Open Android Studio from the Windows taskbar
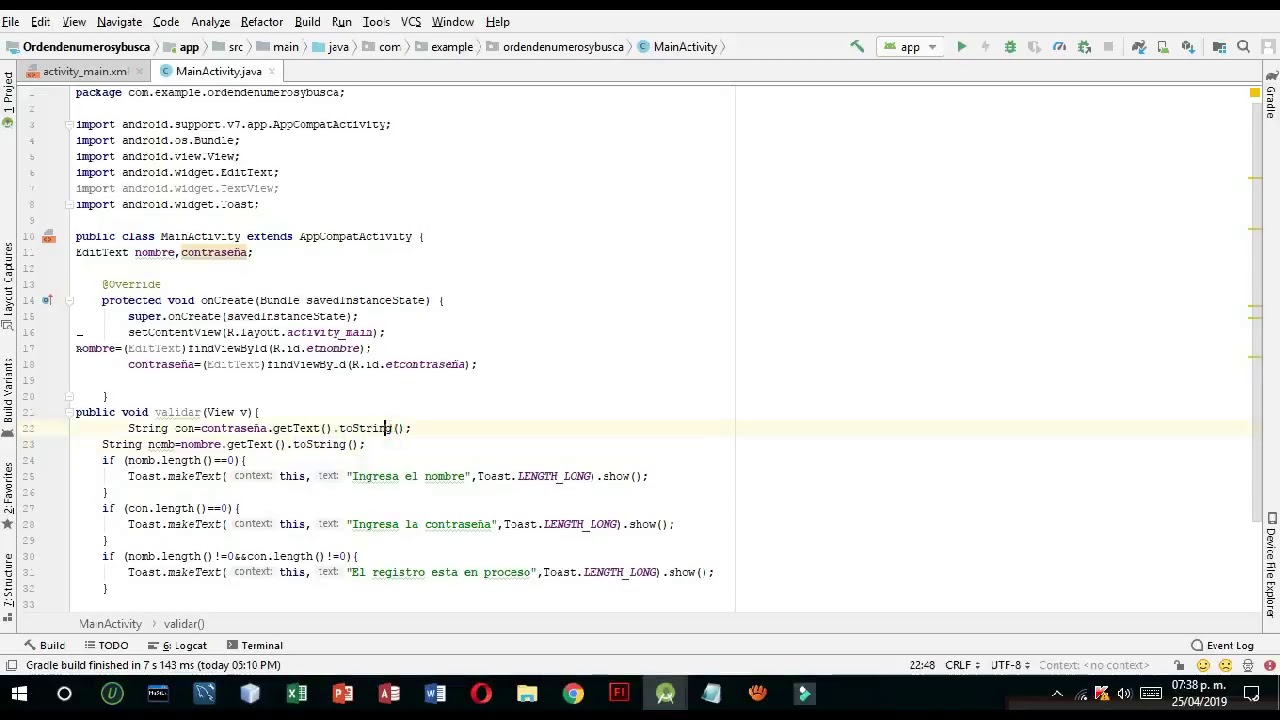The image size is (1280, 720). [x=665, y=694]
